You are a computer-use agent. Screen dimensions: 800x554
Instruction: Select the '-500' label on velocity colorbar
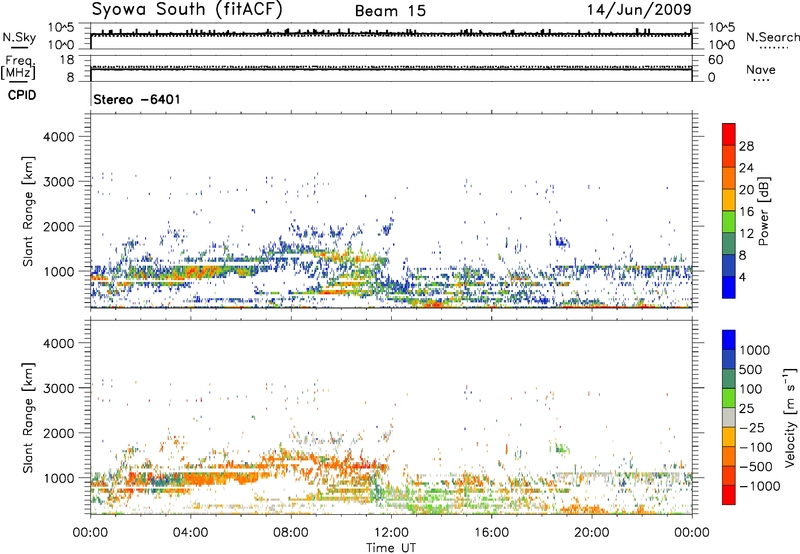[756, 467]
